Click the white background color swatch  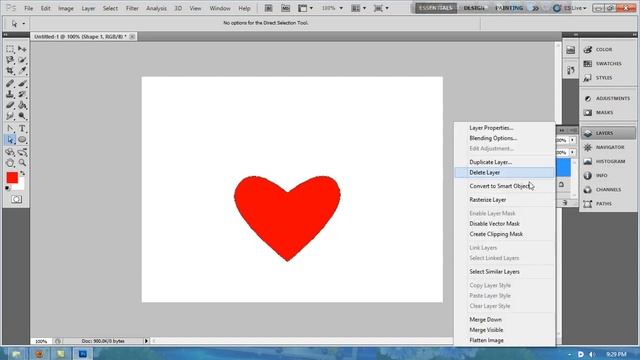pos(20,186)
